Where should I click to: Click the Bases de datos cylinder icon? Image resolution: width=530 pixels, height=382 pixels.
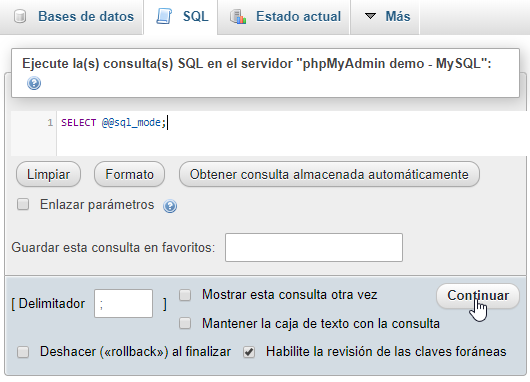tap(20, 16)
